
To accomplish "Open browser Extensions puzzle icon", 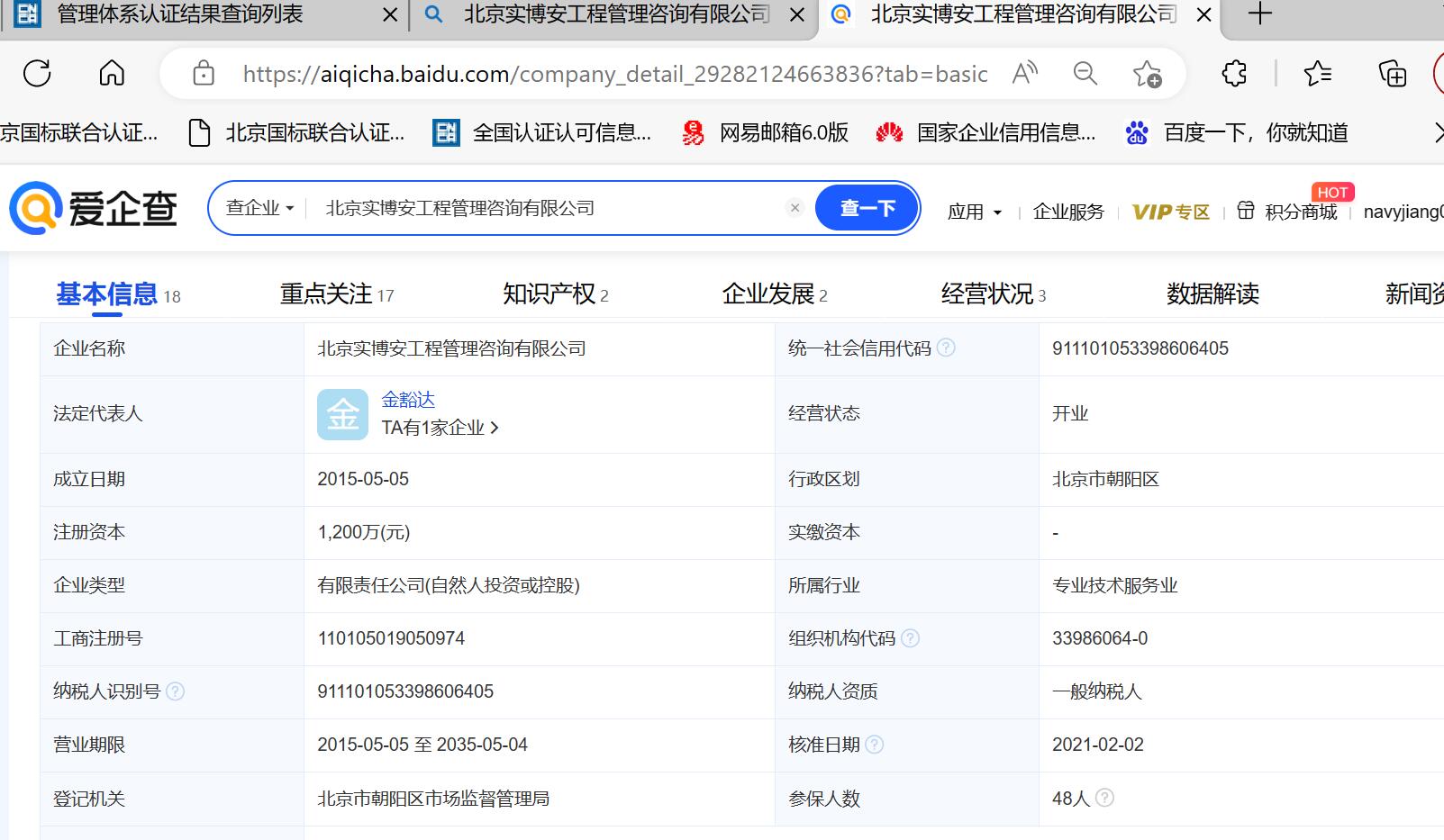I will pos(1234,73).
